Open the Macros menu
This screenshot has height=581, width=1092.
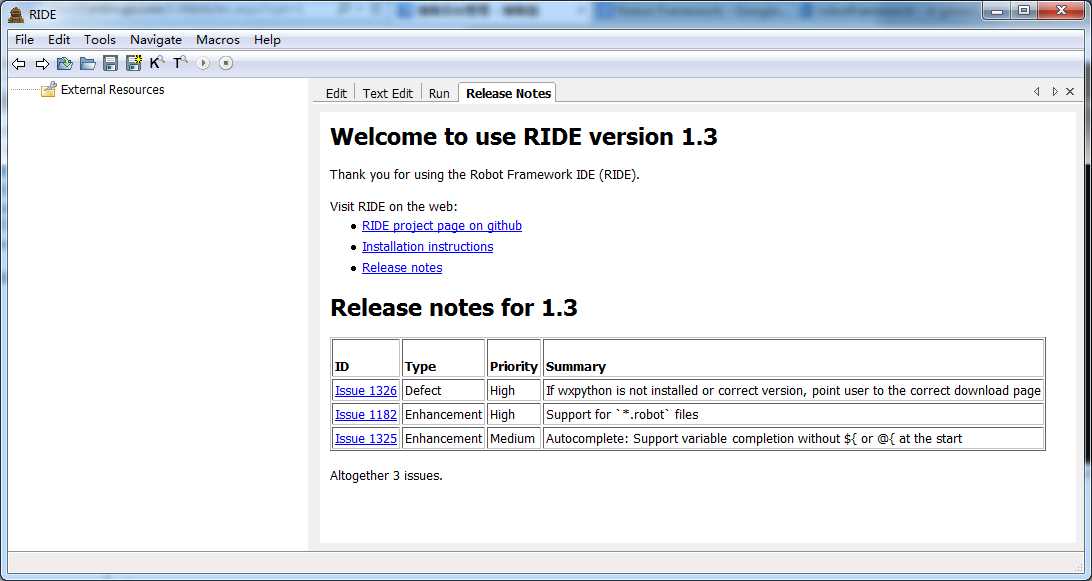coord(218,40)
